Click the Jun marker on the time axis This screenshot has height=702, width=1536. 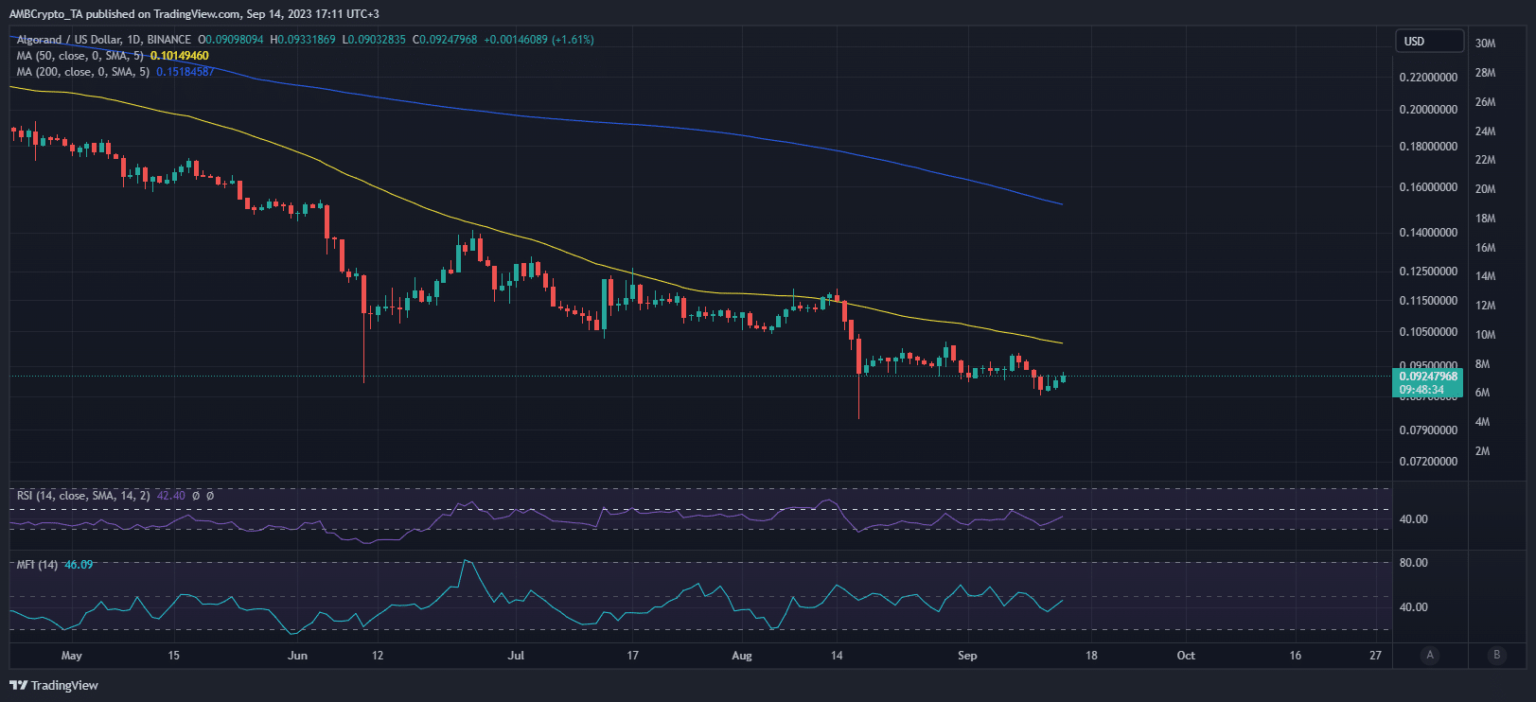[x=299, y=656]
